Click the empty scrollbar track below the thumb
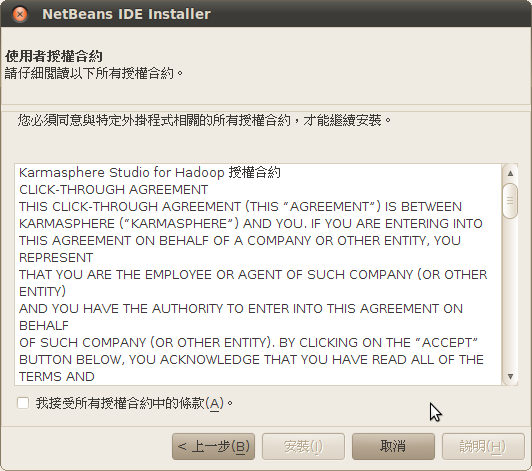 tap(510, 294)
